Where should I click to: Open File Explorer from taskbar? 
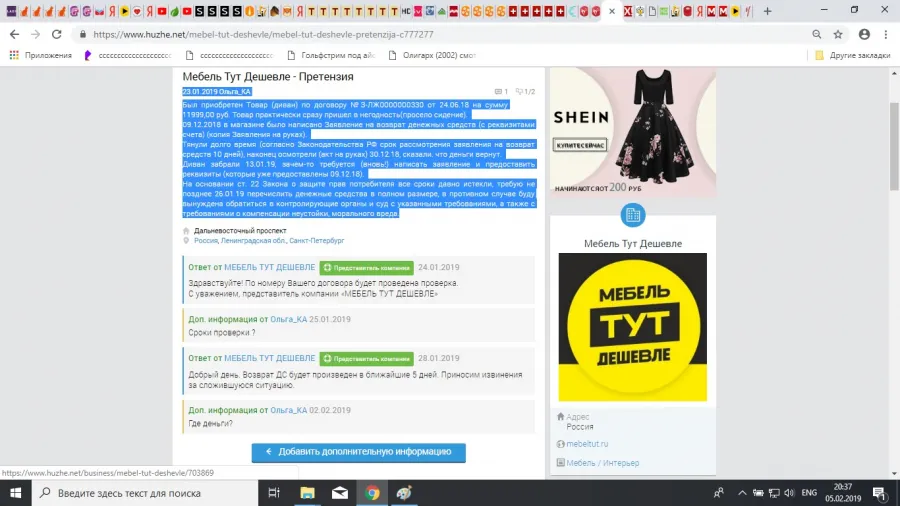tap(308, 493)
